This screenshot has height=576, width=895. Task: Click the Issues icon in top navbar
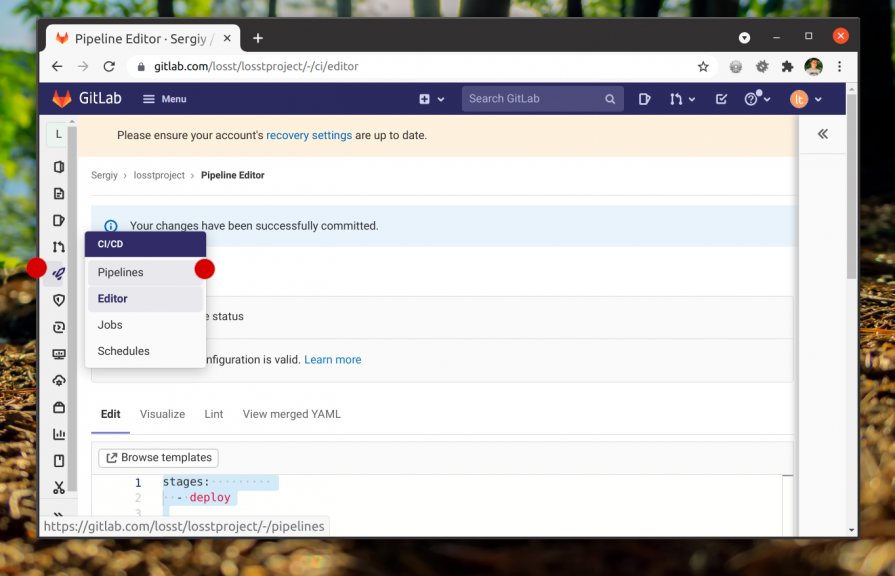(x=645, y=99)
